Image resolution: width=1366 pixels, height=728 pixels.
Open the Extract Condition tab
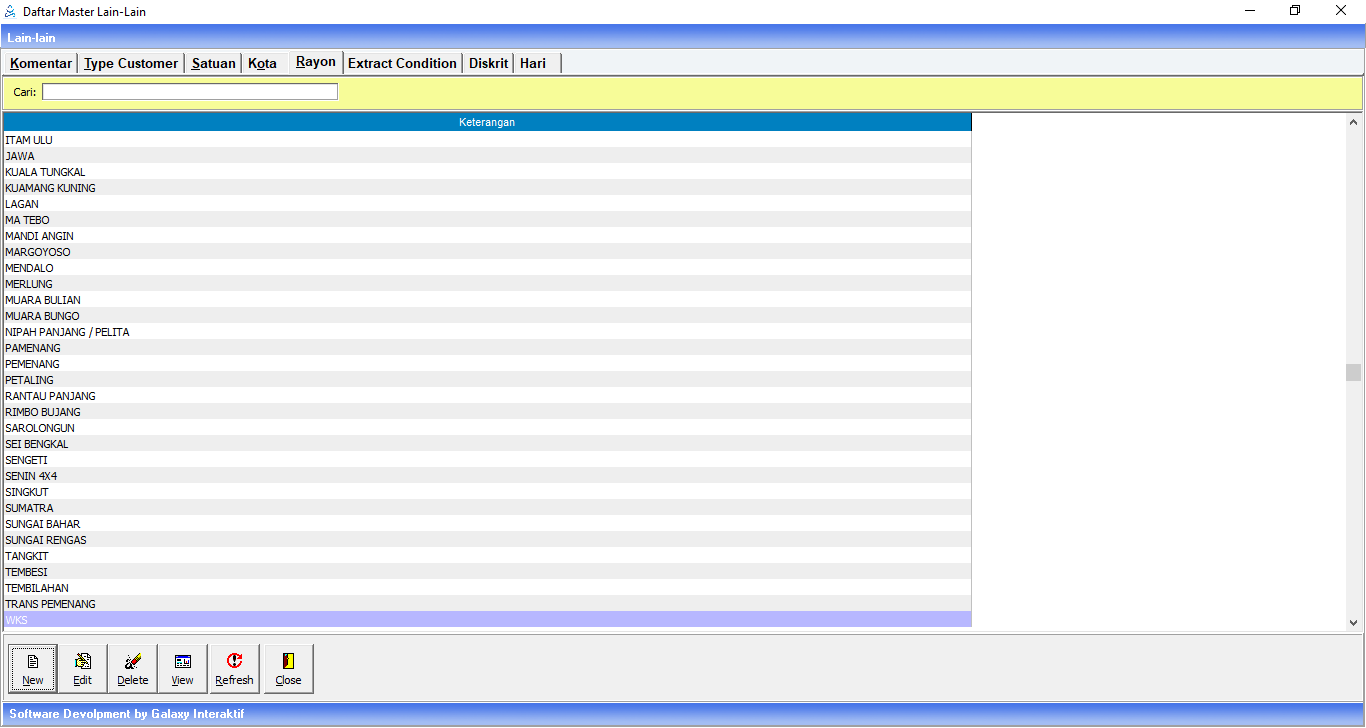click(x=402, y=63)
